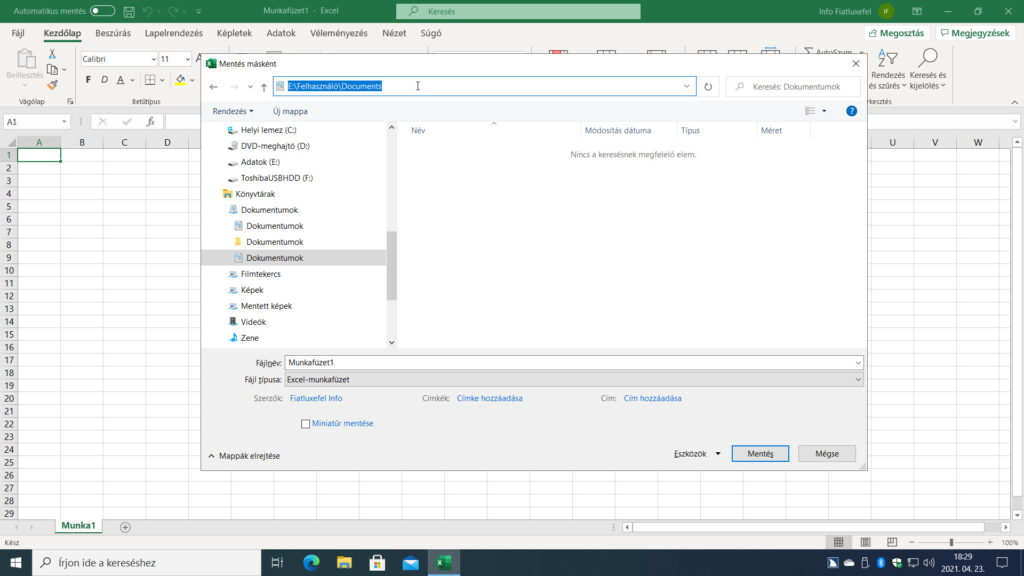
Task: Switch to the Adatok ribbon tab
Action: click(x=281, y=33)
